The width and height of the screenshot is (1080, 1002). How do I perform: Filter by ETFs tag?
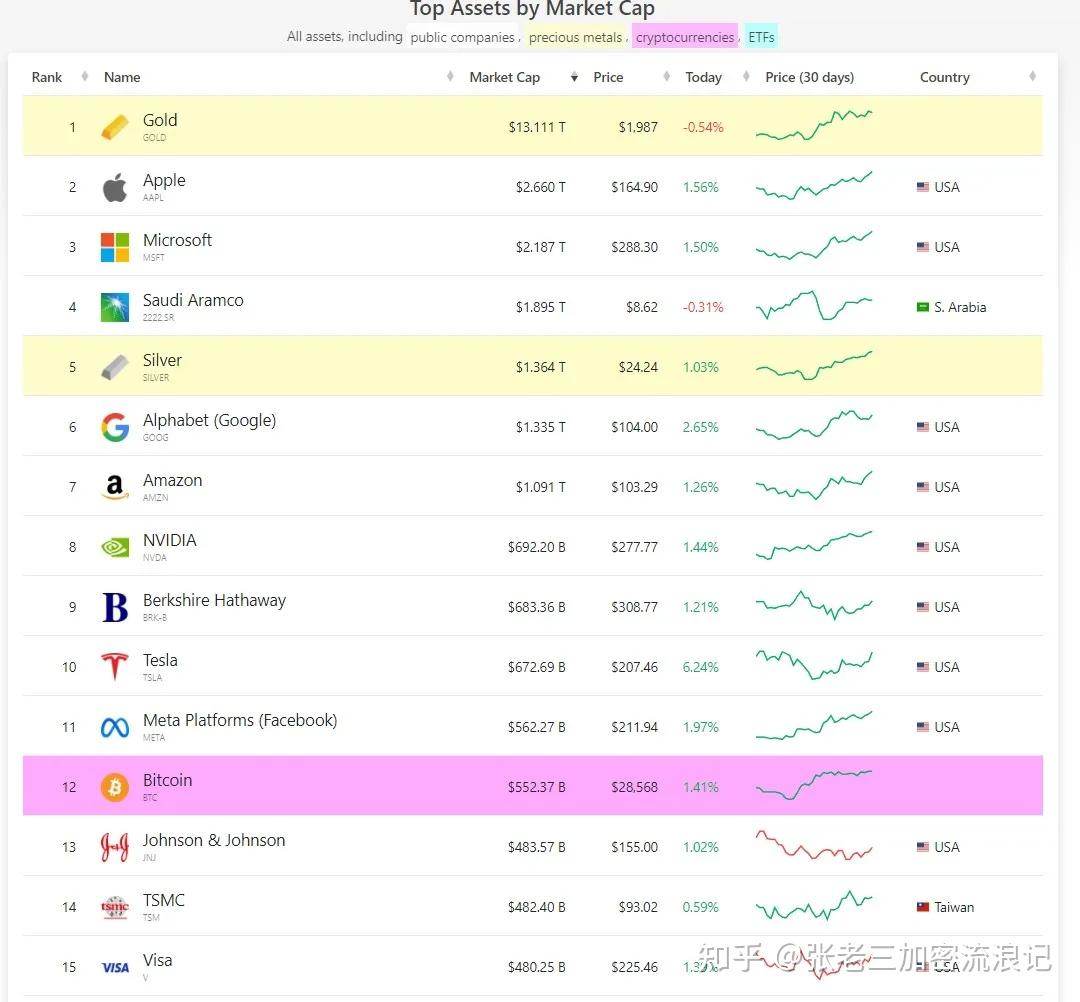click(761, 37)
